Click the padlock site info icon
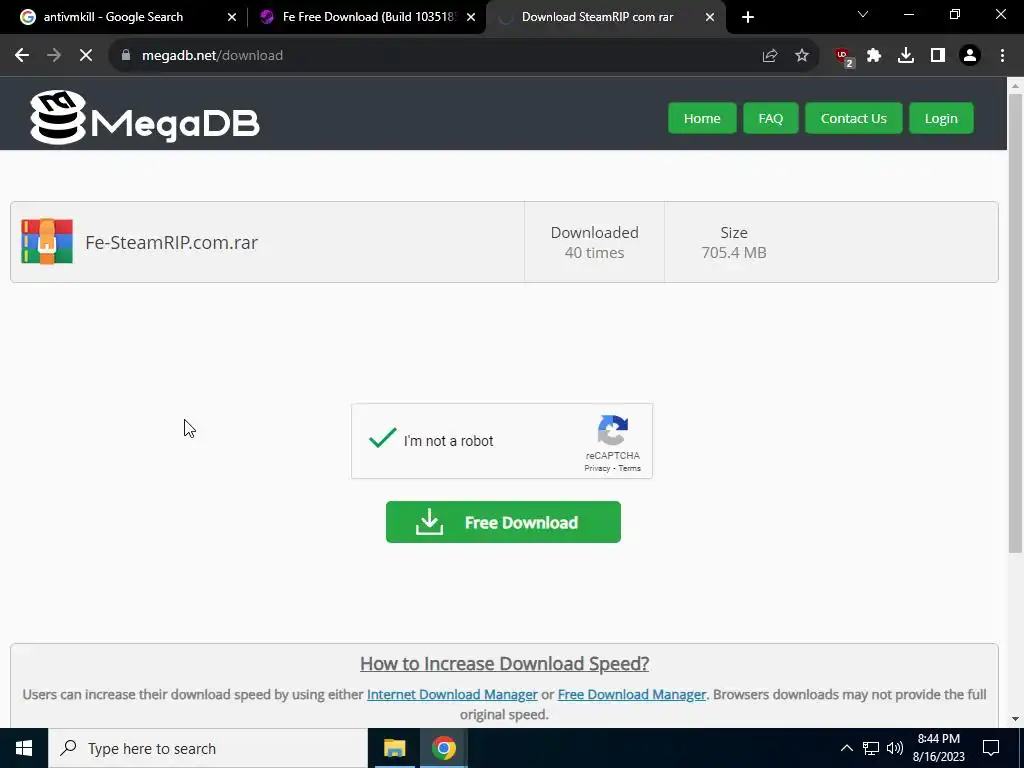 pos(126,56)
